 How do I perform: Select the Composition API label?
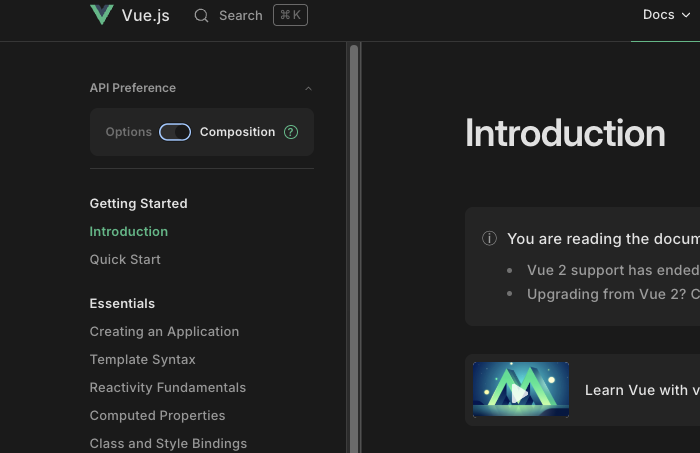pyautogui.click(x=238, y=132)
